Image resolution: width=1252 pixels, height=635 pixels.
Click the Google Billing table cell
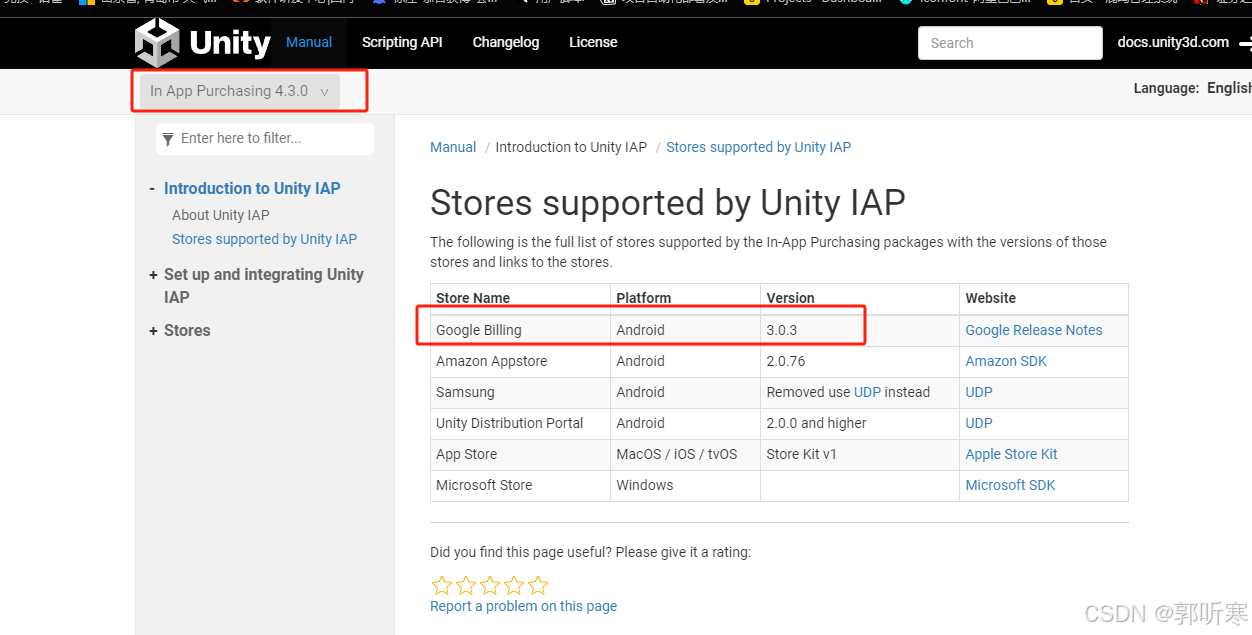tap(520, 330)
